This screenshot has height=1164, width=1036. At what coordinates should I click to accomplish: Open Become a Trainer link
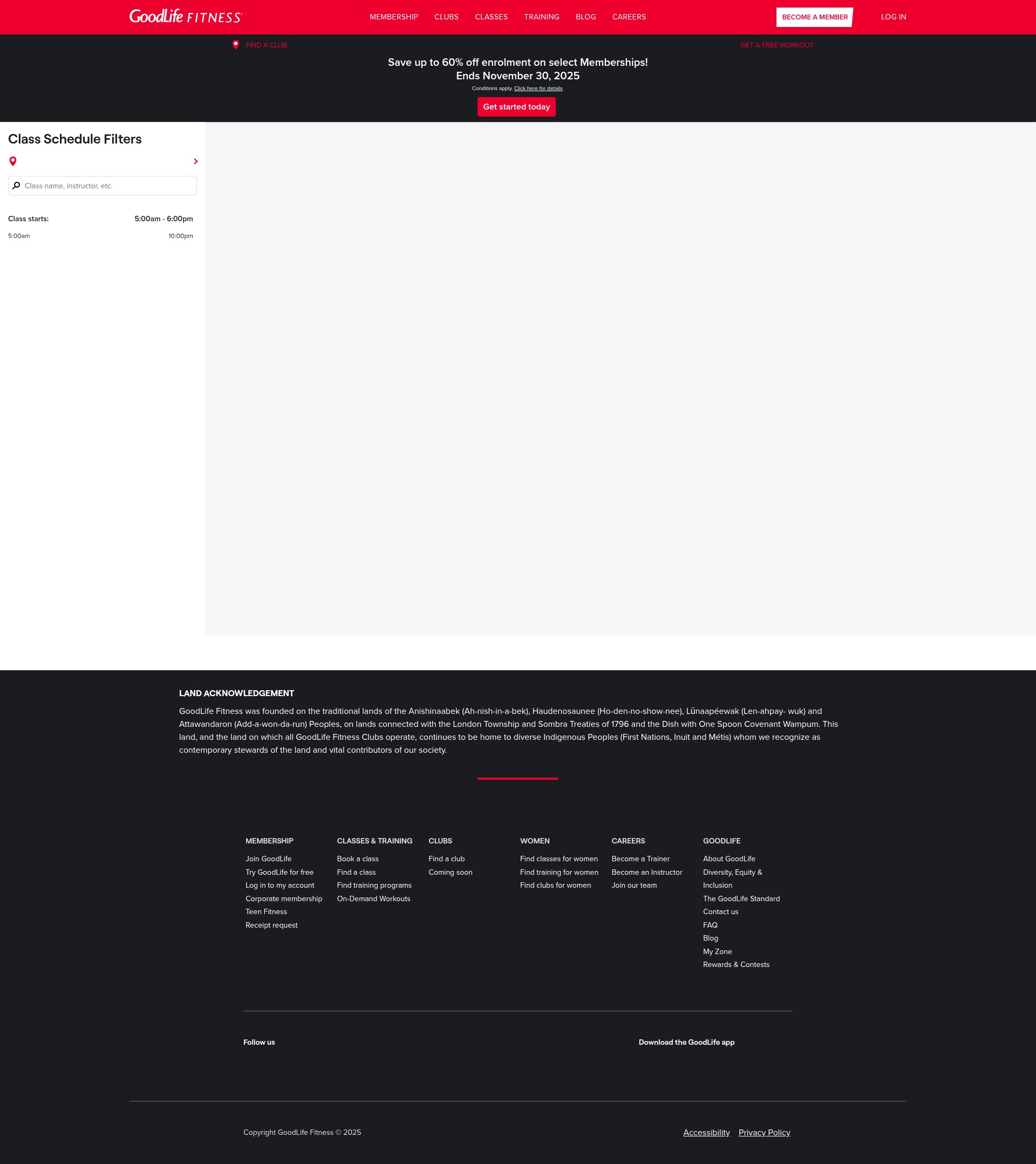(x=640, y=859)
